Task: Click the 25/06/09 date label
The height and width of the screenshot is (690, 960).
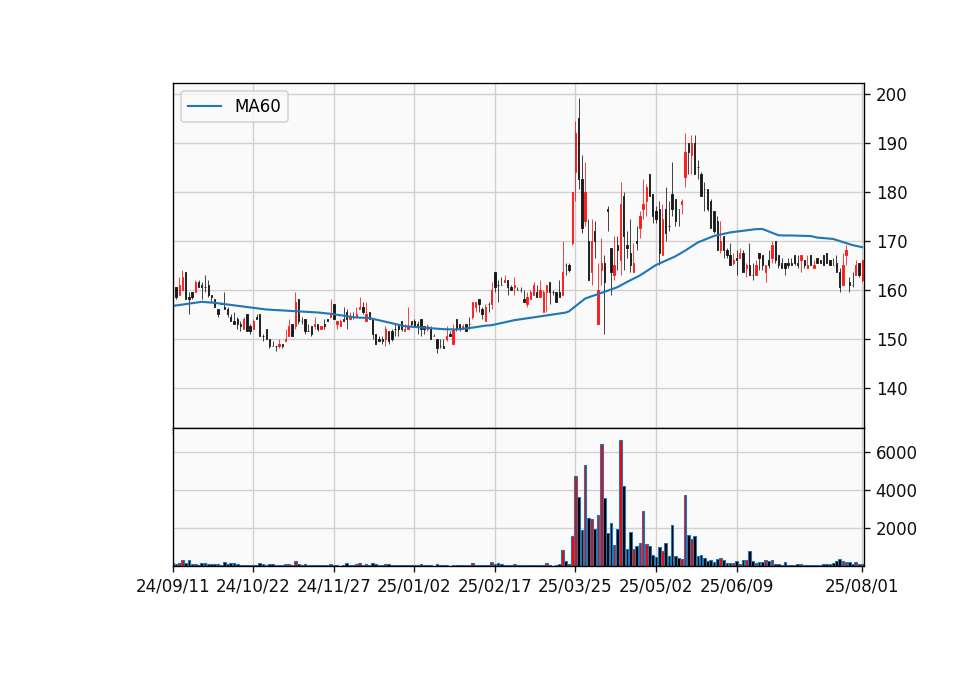Action: click(x=737, y=586)
